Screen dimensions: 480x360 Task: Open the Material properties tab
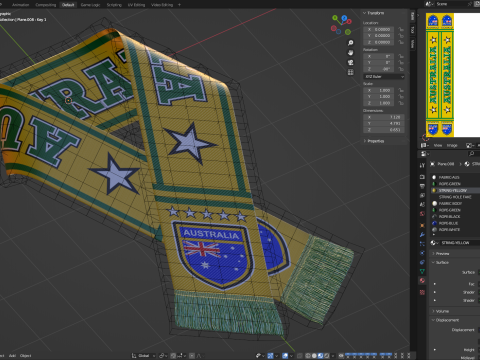422,281
